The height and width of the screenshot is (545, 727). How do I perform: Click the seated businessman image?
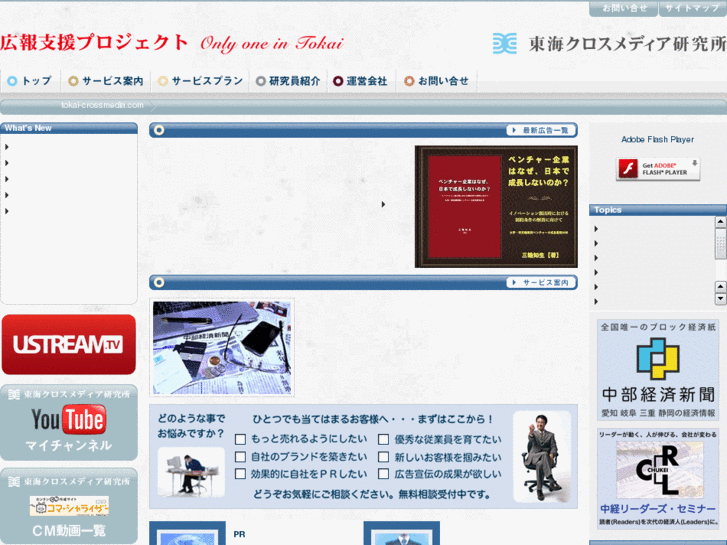point(542,457)
